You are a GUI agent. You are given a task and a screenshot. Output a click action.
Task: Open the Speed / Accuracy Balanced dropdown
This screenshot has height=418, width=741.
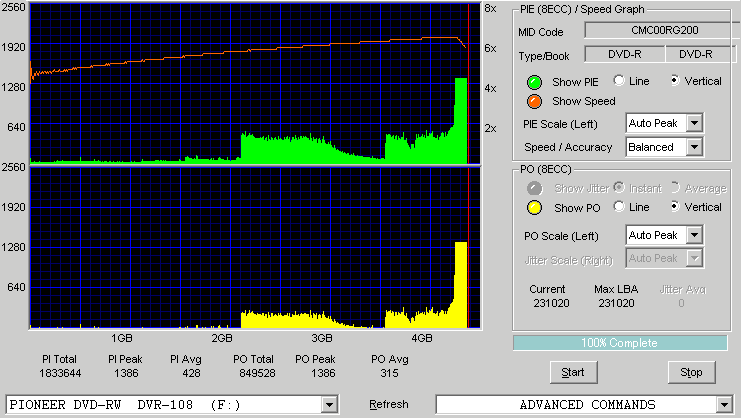[694, 147]
